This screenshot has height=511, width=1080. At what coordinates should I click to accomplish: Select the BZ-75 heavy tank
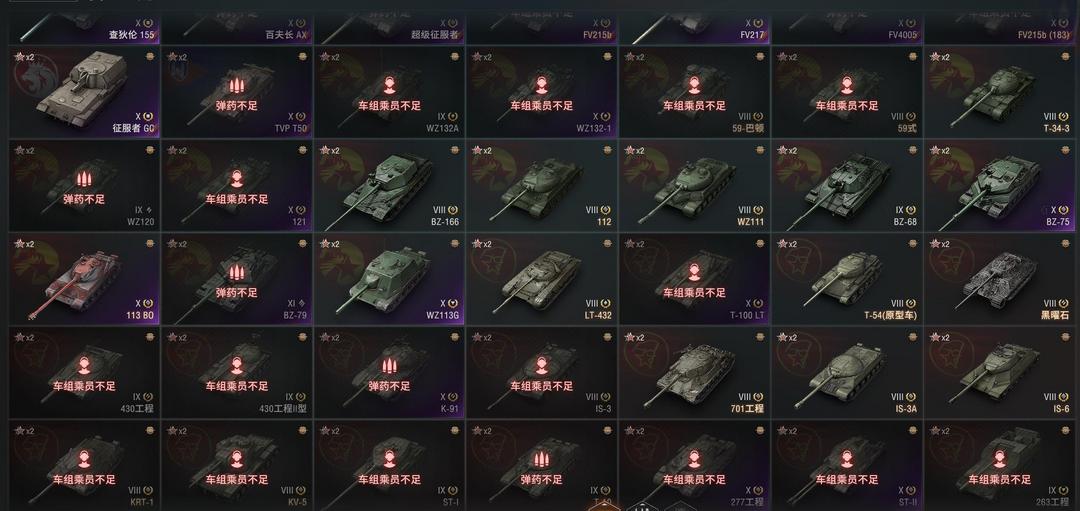(x=999, y=186)
